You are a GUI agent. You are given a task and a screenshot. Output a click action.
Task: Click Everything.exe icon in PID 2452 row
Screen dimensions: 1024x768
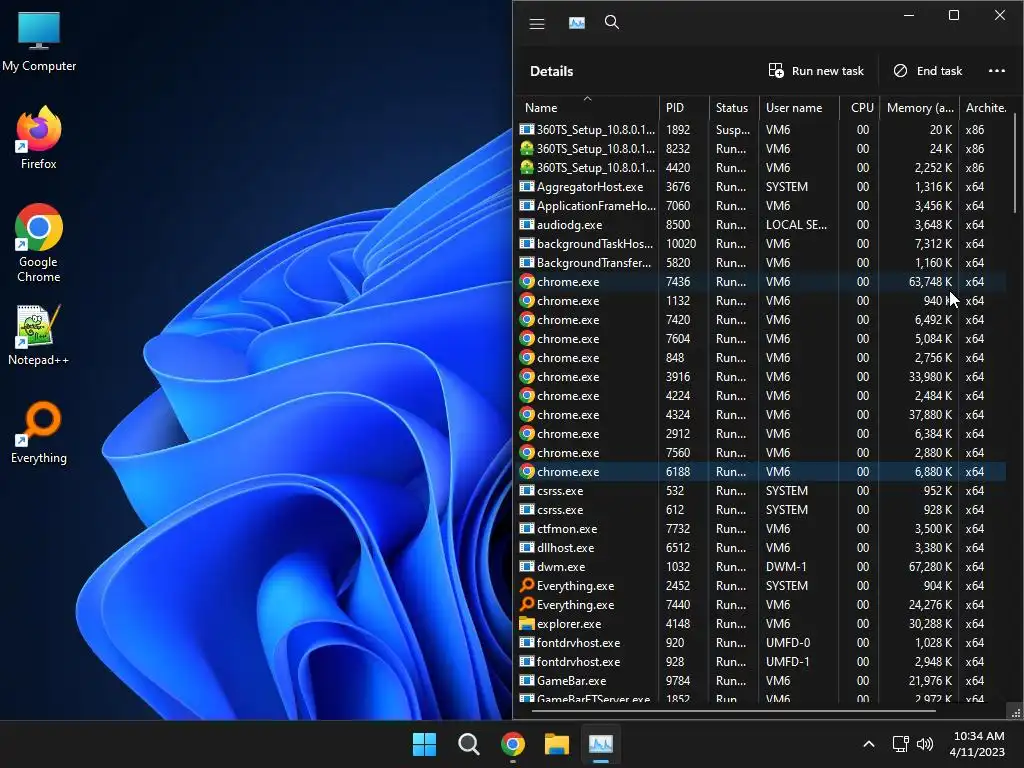[526, 585]
